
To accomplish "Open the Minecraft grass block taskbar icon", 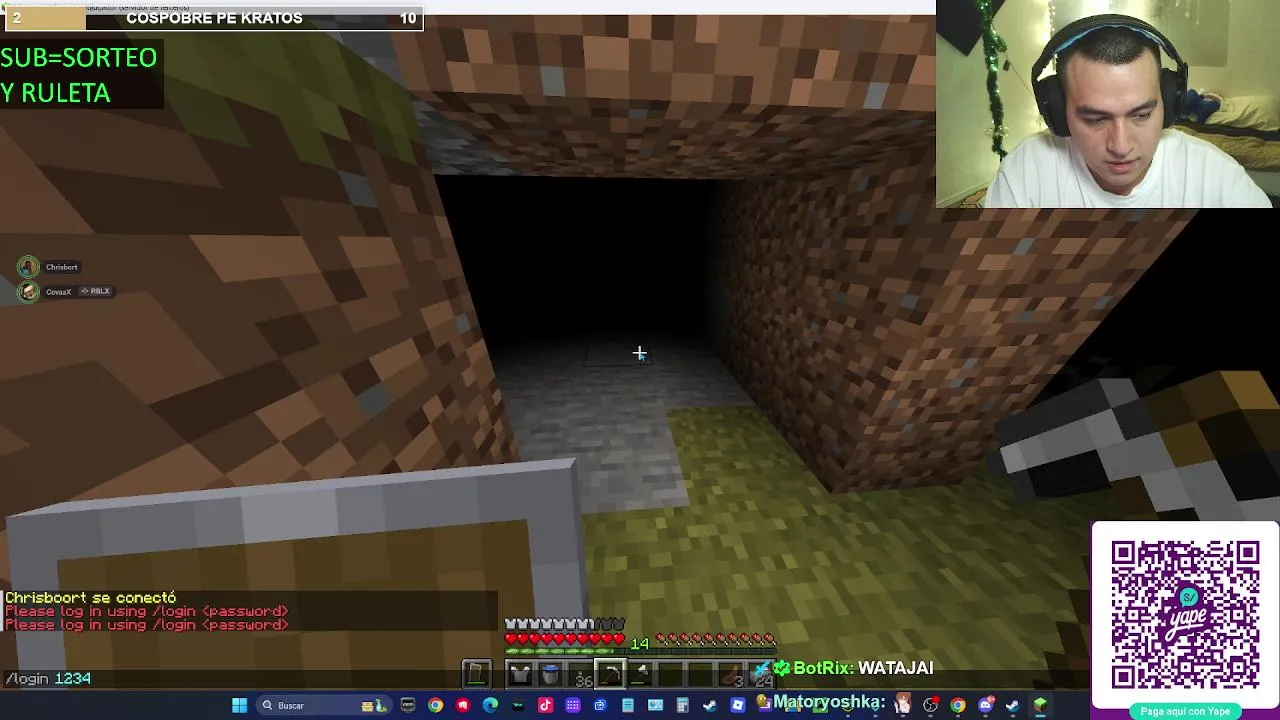I will (x=1040, y=705).
